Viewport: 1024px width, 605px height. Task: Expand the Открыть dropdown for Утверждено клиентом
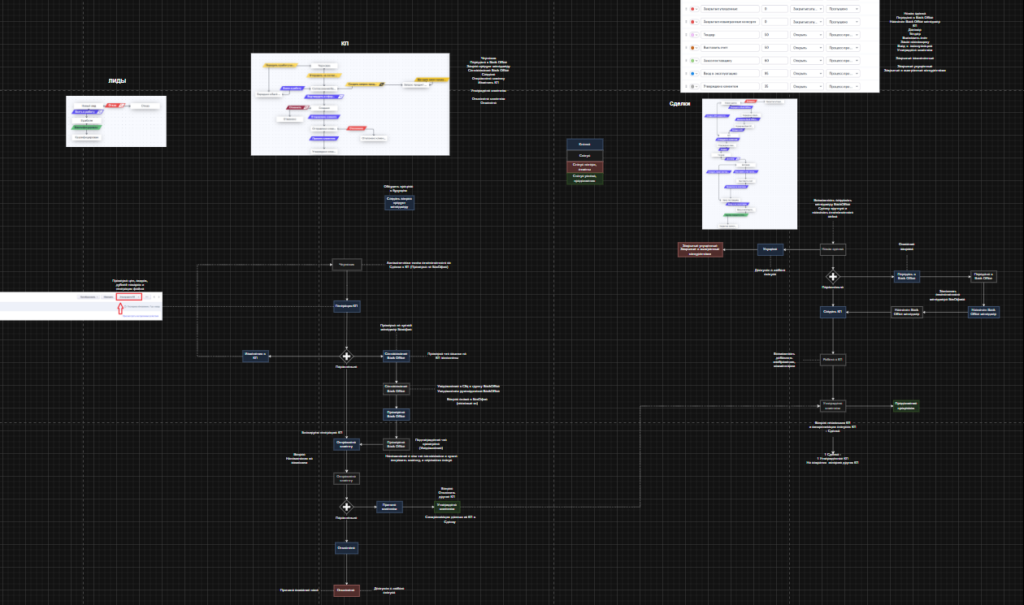click(805, 87)
